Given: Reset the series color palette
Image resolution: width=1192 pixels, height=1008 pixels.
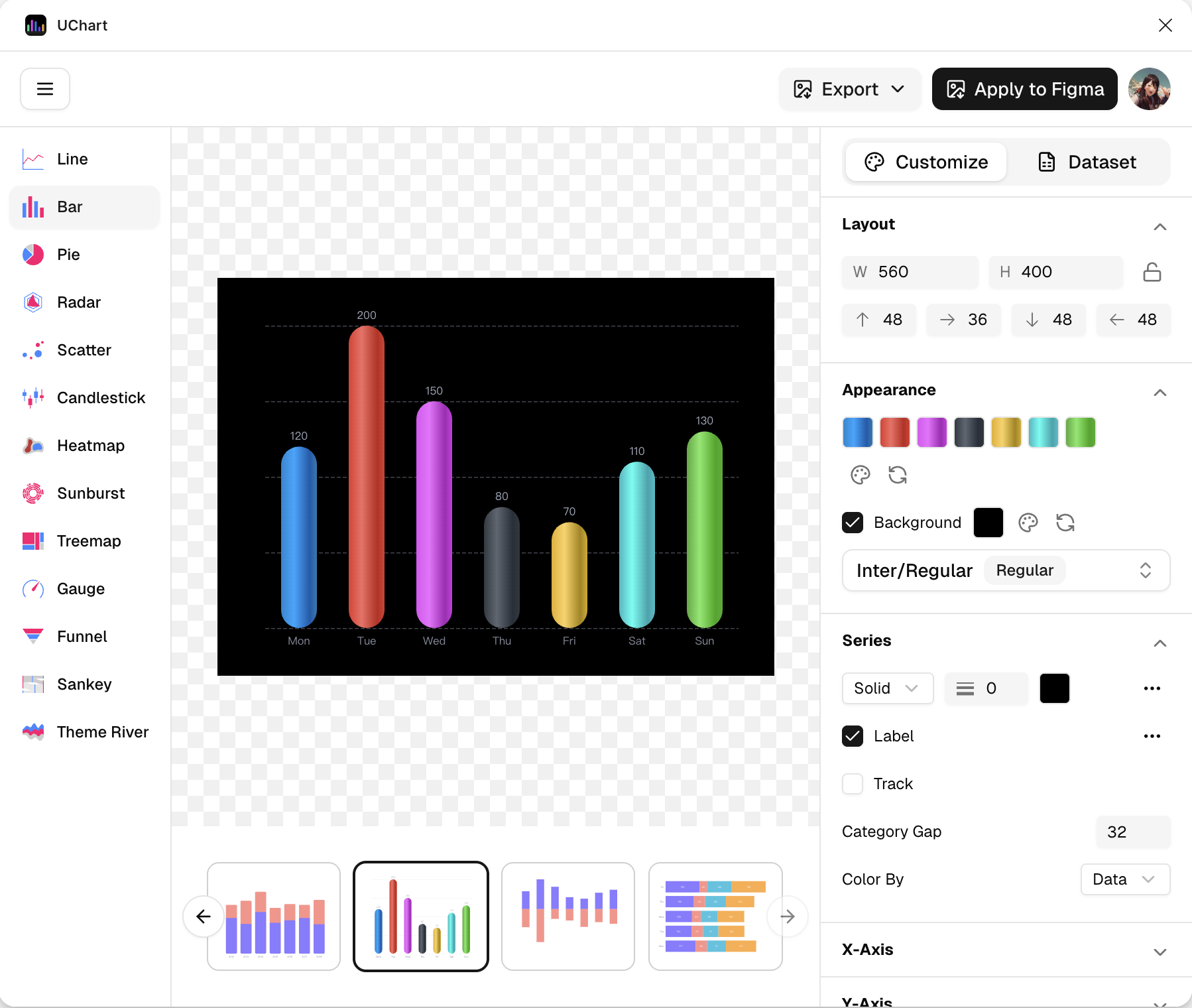Looking at the screenshot, I should tap(897, 475).
